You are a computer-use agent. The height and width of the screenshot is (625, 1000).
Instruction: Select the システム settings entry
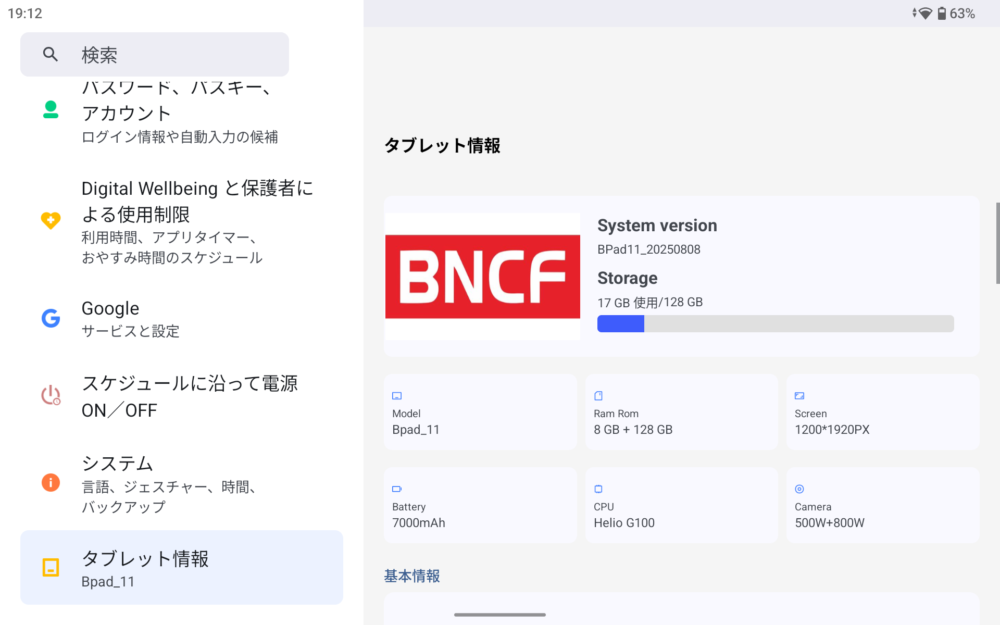pyautogui.click(x=180, y=483)
